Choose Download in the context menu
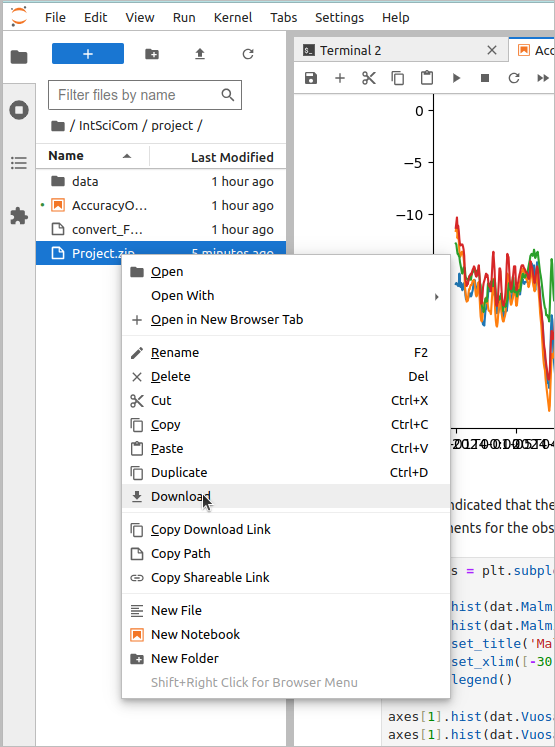Screen dimensions: 555x747 pyautogui.click(x=286, y=496)
